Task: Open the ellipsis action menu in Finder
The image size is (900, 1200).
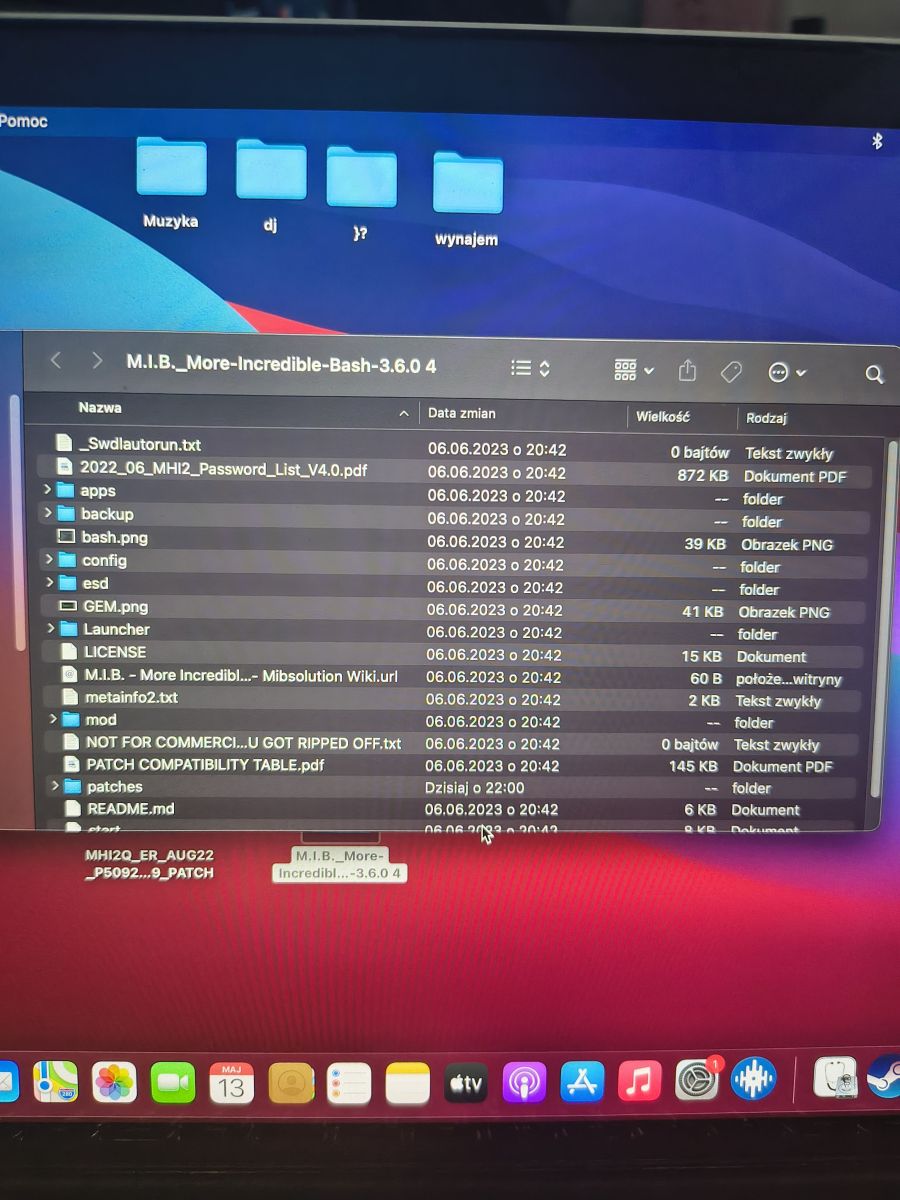Action: coord(787,373)
